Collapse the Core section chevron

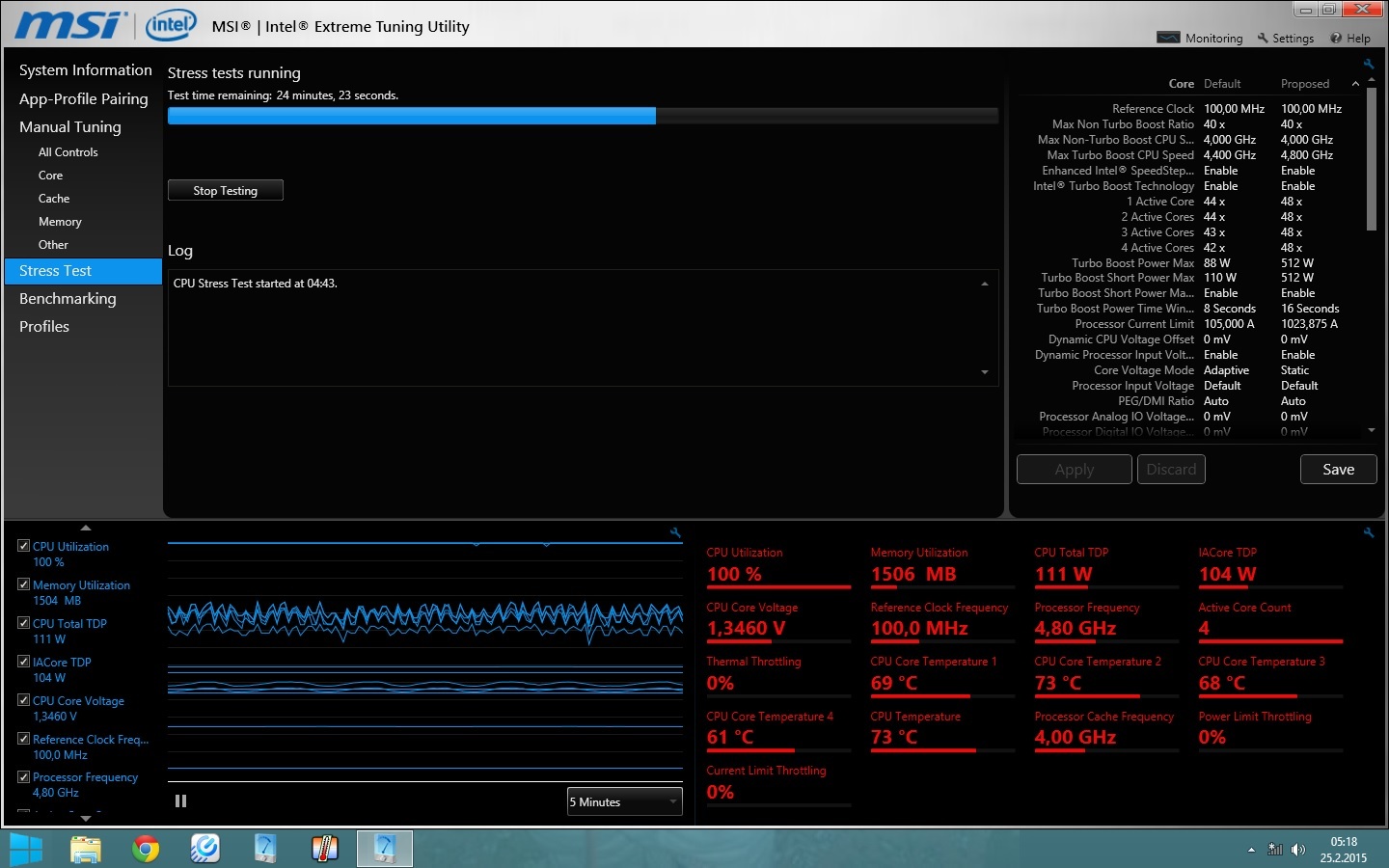click(1355, 84)
